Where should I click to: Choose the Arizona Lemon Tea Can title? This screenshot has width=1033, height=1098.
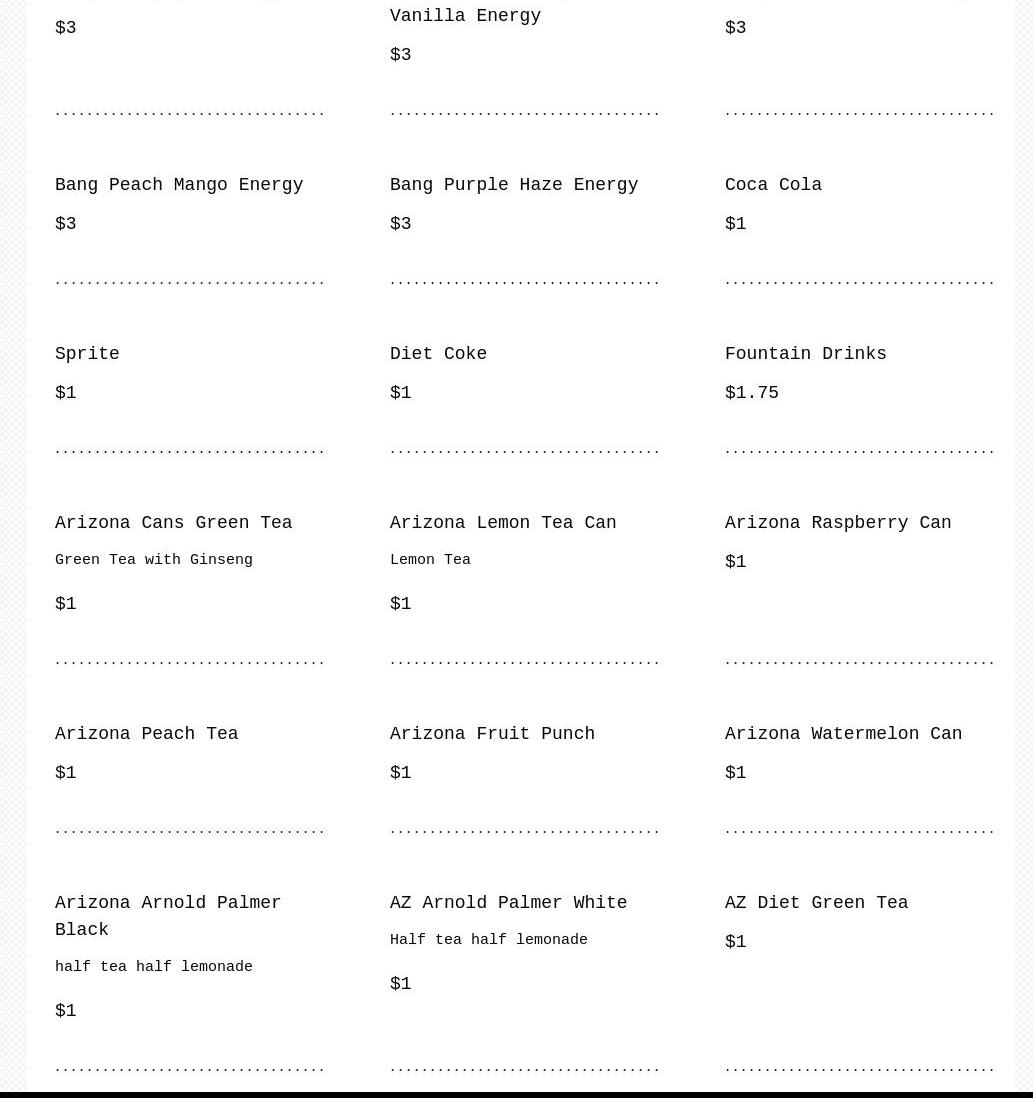click(503, 523)
